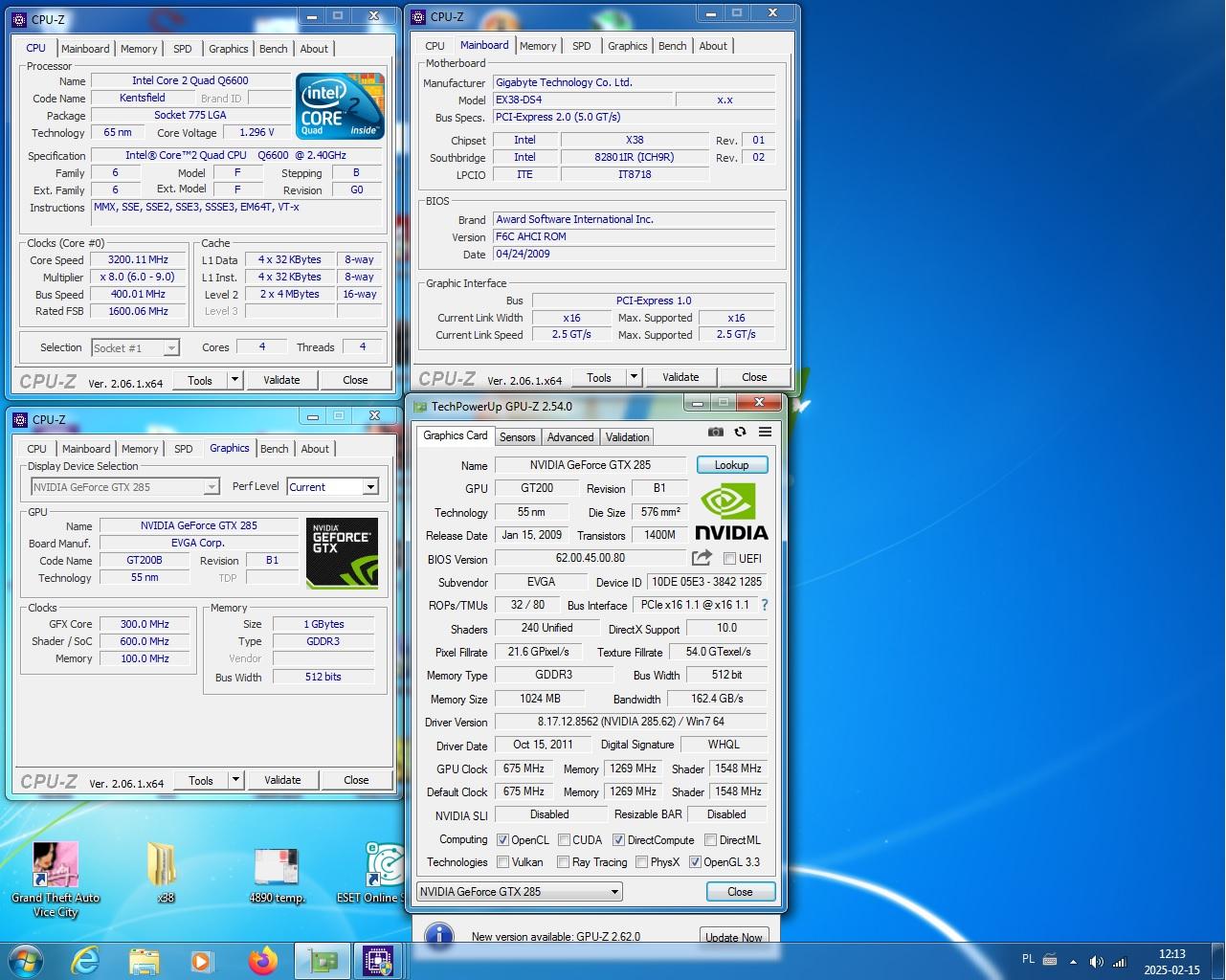1226x980 pixels.
Task: Open the GPU-Z hamburger menu
Action: (x=765, y=432)
